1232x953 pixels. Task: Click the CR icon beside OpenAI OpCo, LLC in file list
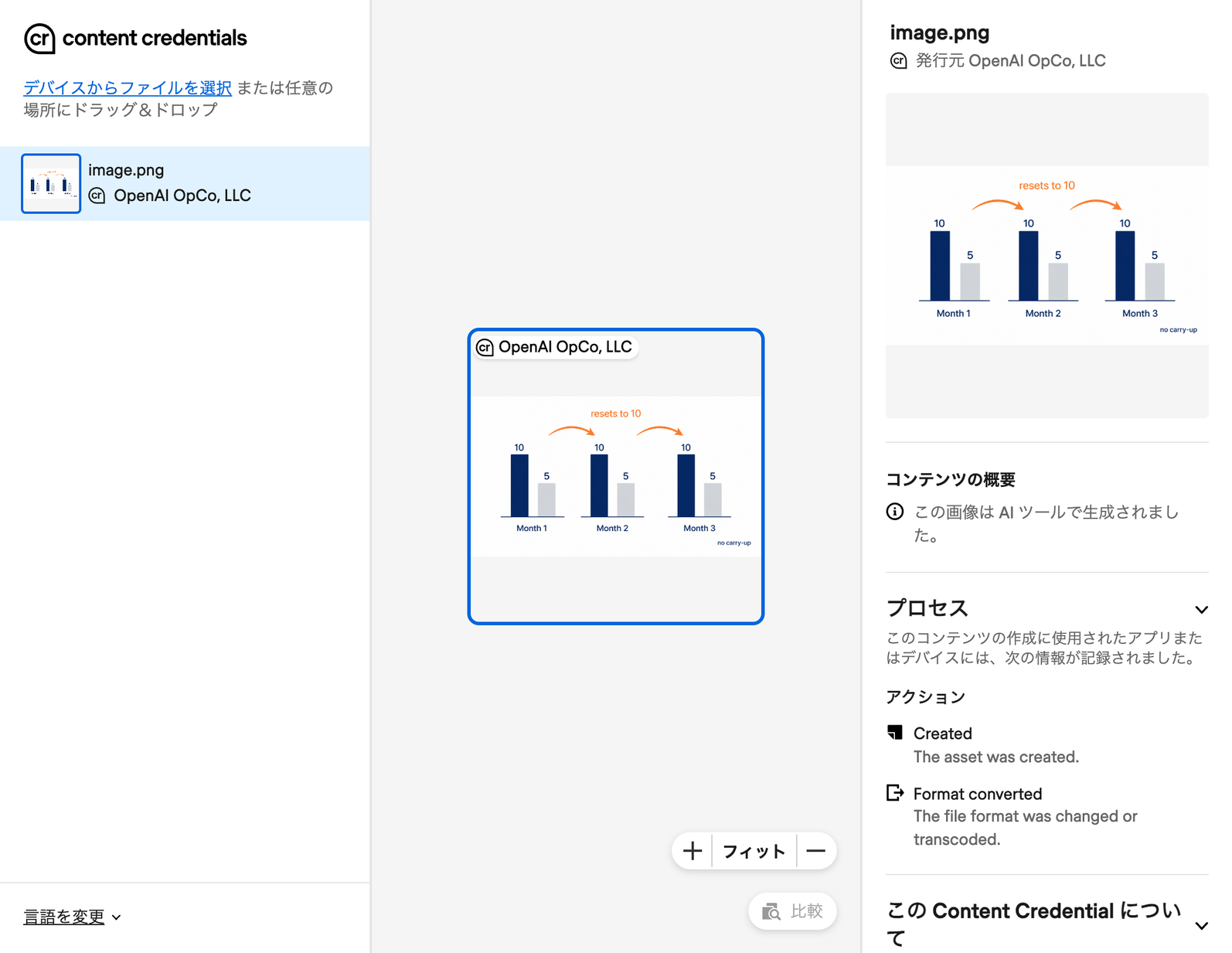point(97,196)
